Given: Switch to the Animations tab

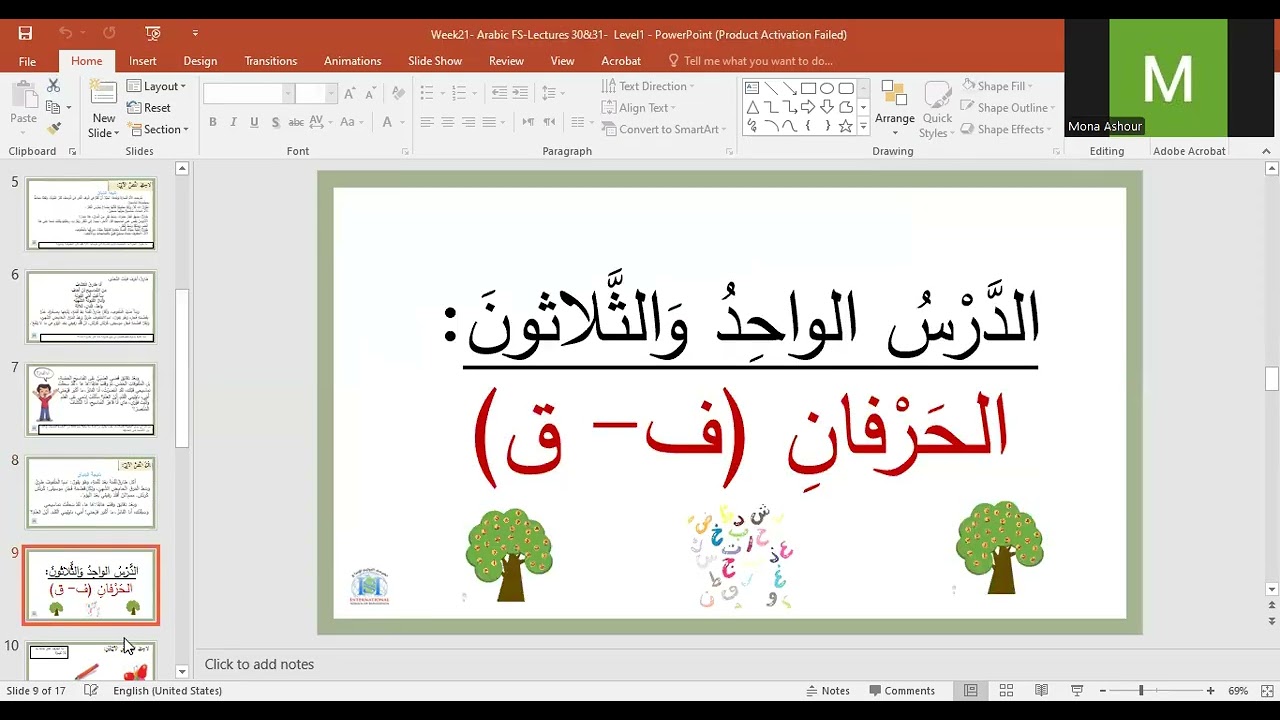Looking at the screenshot, I should click(352, 61).
